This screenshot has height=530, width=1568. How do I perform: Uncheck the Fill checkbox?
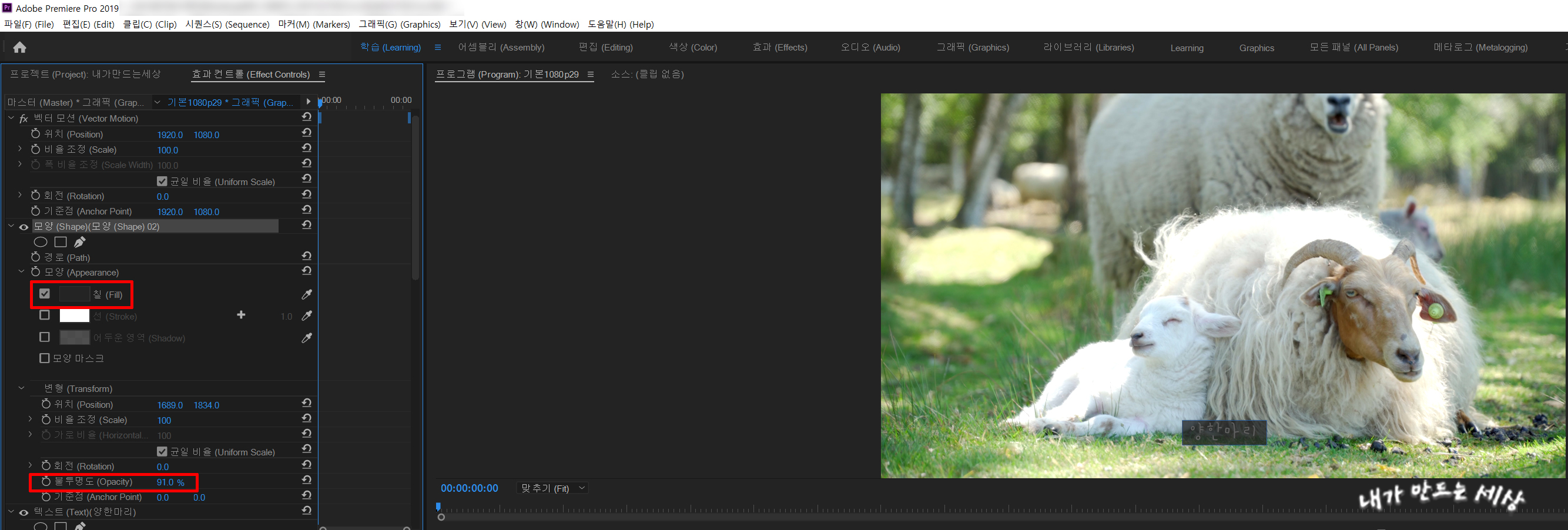point(45,294)
